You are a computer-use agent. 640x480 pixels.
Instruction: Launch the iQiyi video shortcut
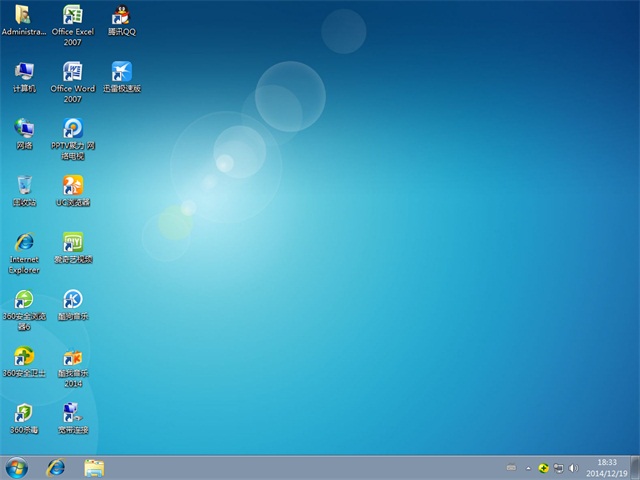[x=72, y=243]
